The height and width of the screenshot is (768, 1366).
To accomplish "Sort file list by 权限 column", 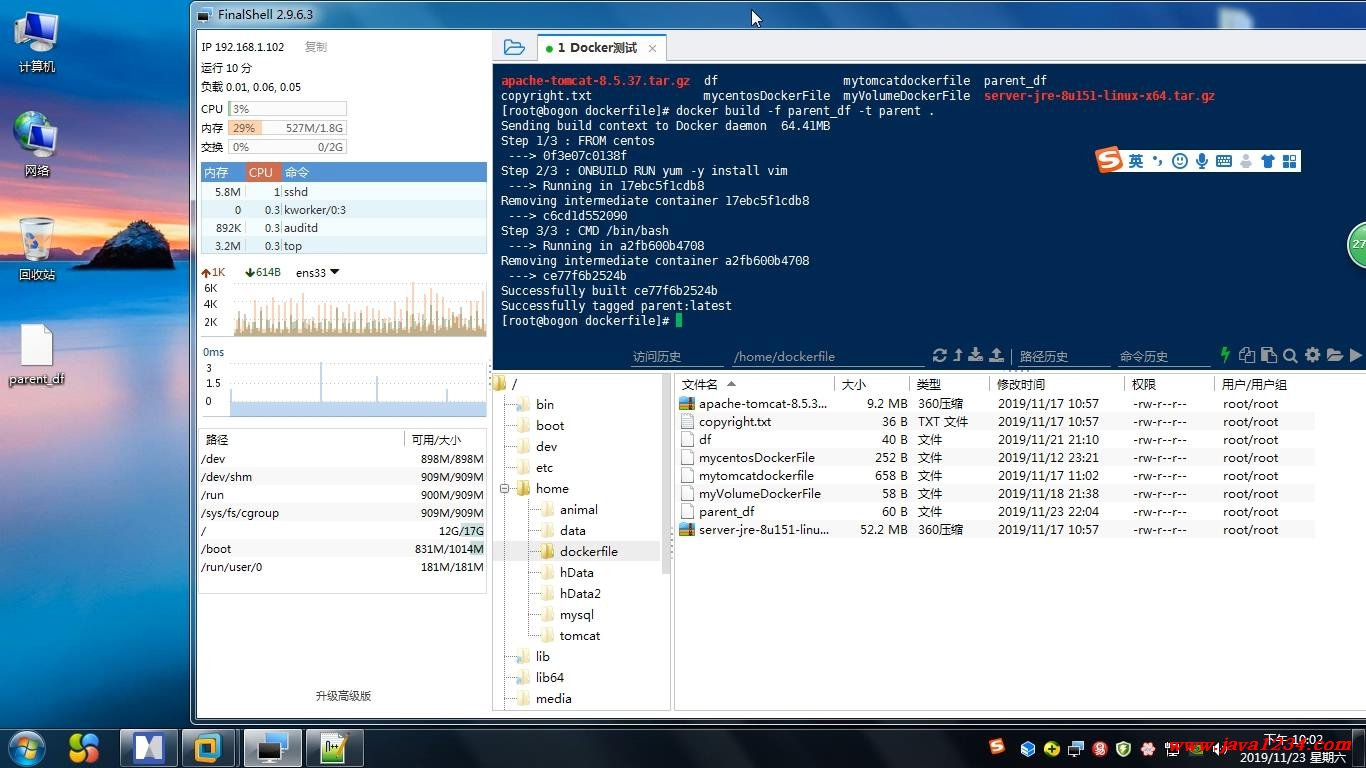I will pos(1167,384).
